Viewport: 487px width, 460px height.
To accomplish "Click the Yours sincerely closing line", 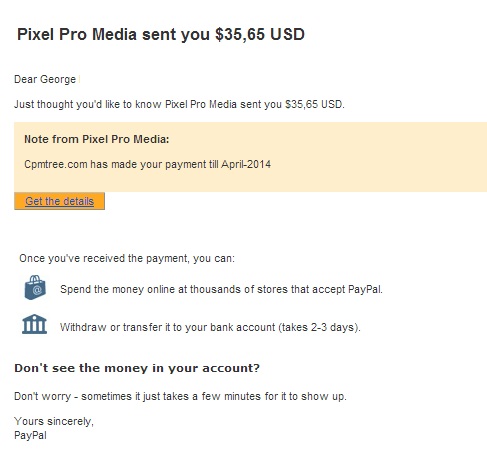I will click(x=54, y=421).
